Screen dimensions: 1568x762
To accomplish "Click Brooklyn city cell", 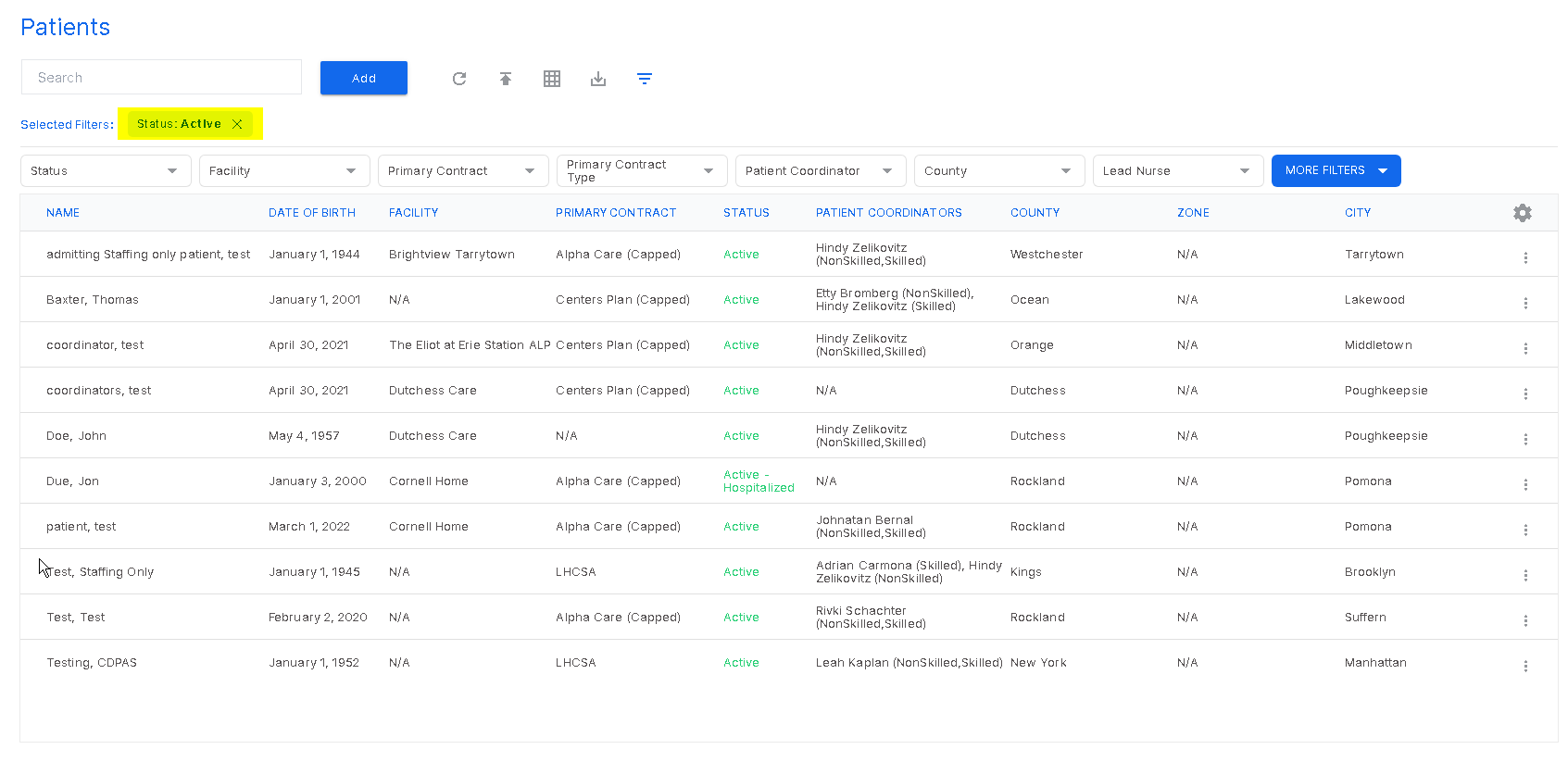I will (x=1370, y=572).
